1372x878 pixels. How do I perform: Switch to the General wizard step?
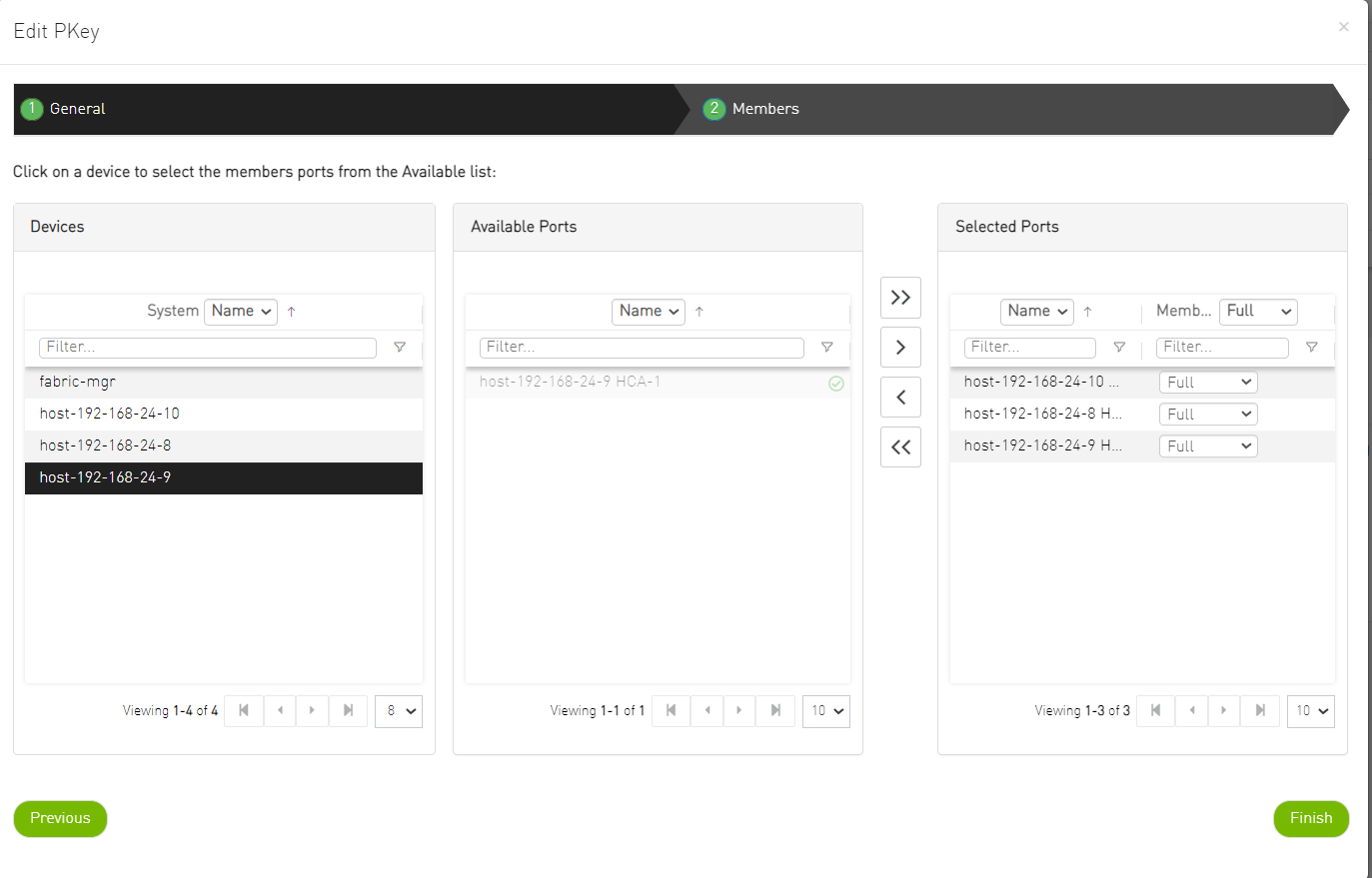[x=77, y=109]
